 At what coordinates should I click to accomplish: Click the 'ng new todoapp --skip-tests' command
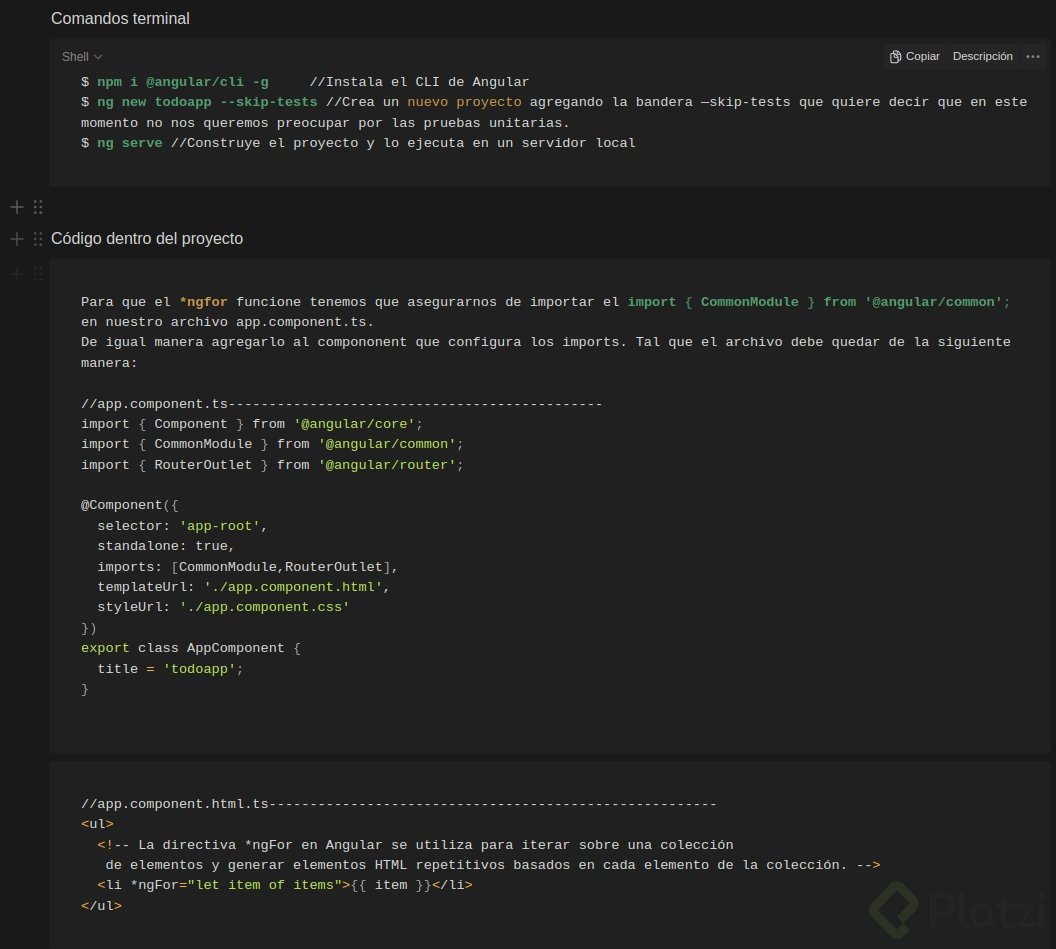pyautogui.click(x=207, y=102)
